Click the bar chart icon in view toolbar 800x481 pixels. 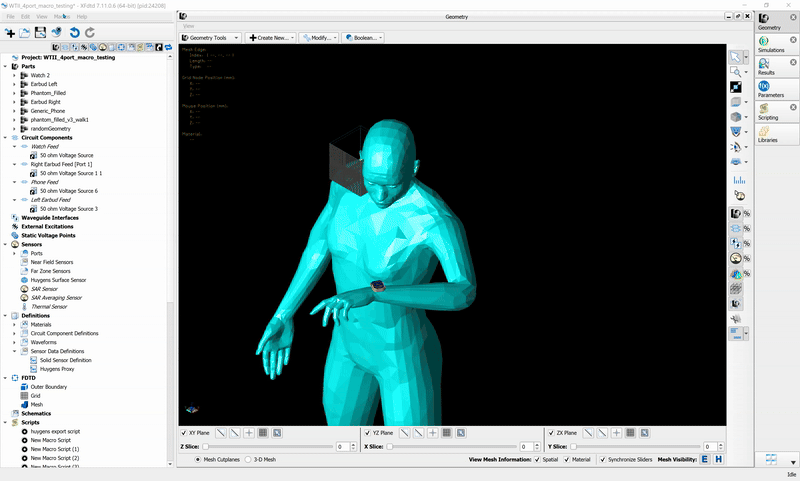coord(739,180)
